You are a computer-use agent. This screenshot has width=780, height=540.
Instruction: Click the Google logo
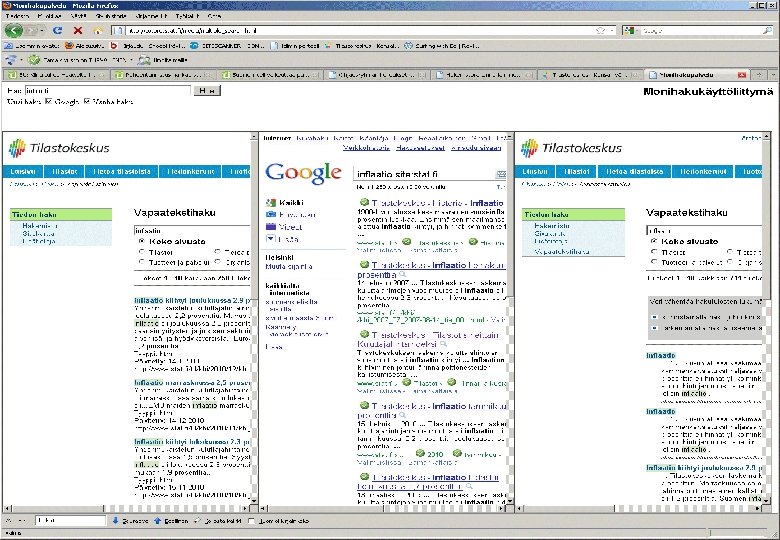[x=303, y=173]
